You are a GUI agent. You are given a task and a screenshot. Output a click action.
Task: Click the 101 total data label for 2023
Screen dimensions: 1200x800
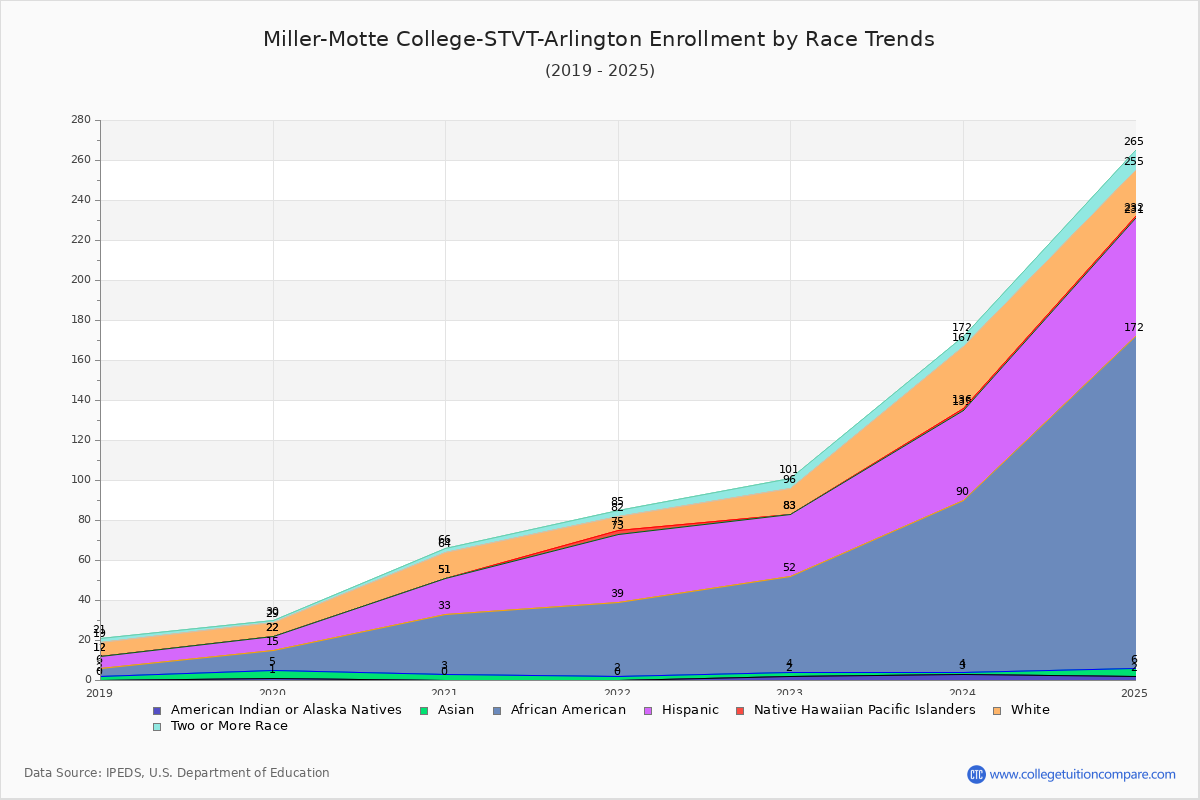pos(789,470)
